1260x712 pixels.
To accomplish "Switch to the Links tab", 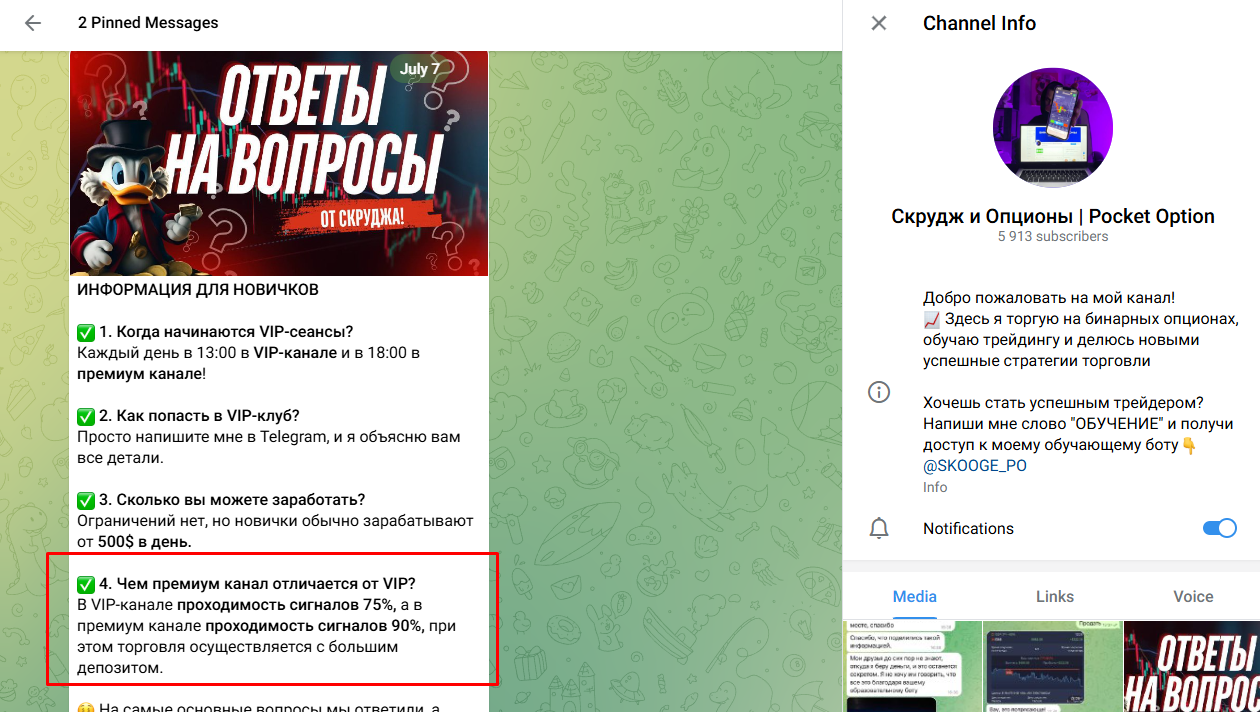I will point(1054,596).
